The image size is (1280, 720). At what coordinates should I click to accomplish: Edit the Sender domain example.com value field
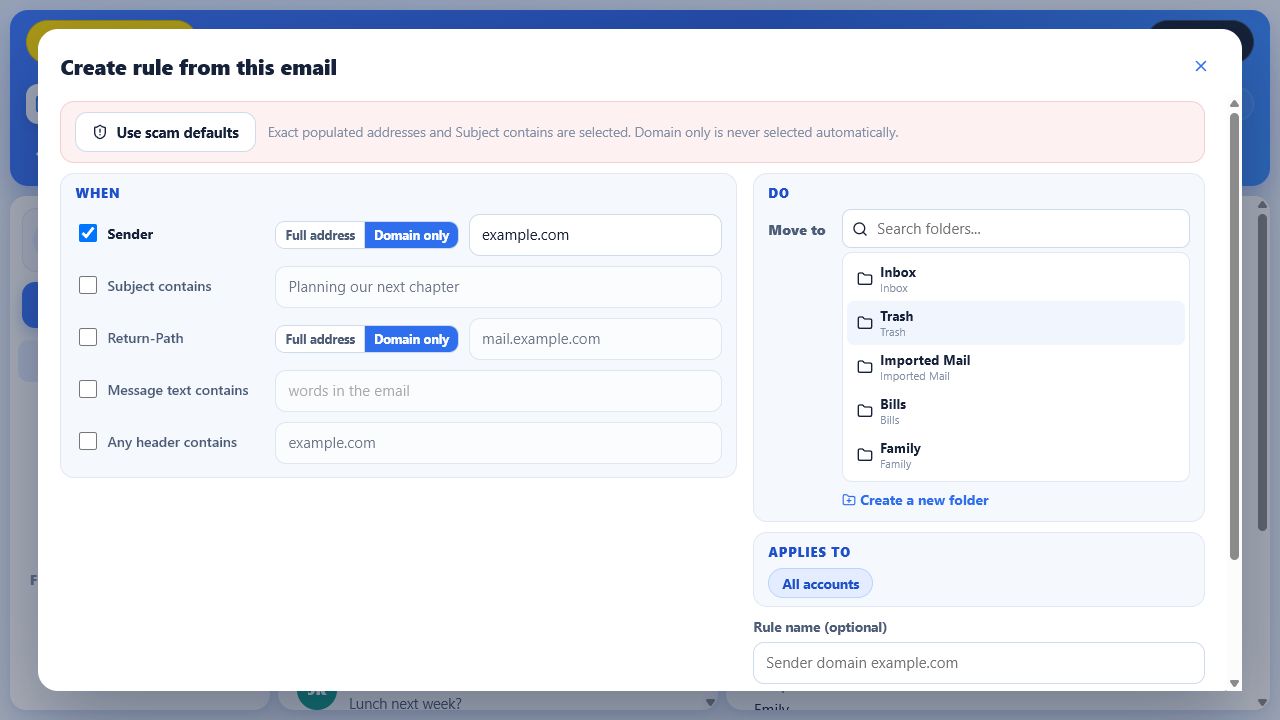[x=595, y=235]
